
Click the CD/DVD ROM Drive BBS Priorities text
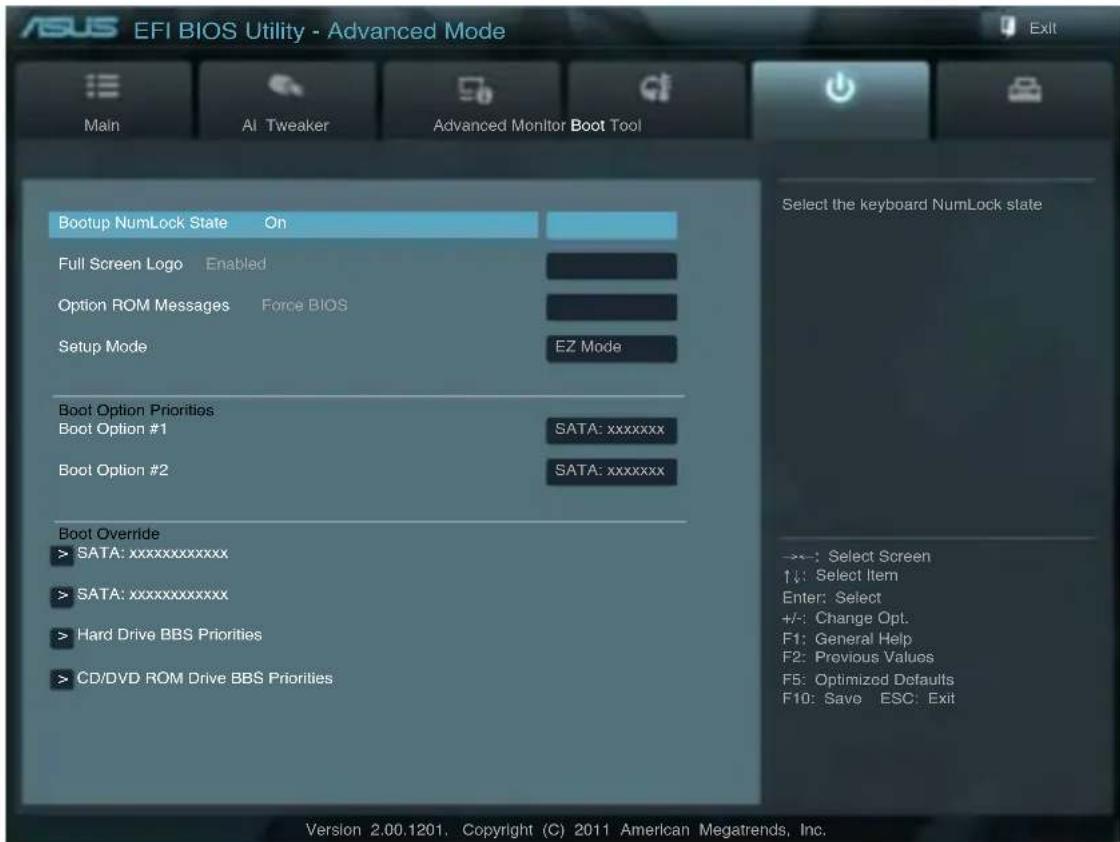[205, 678]
